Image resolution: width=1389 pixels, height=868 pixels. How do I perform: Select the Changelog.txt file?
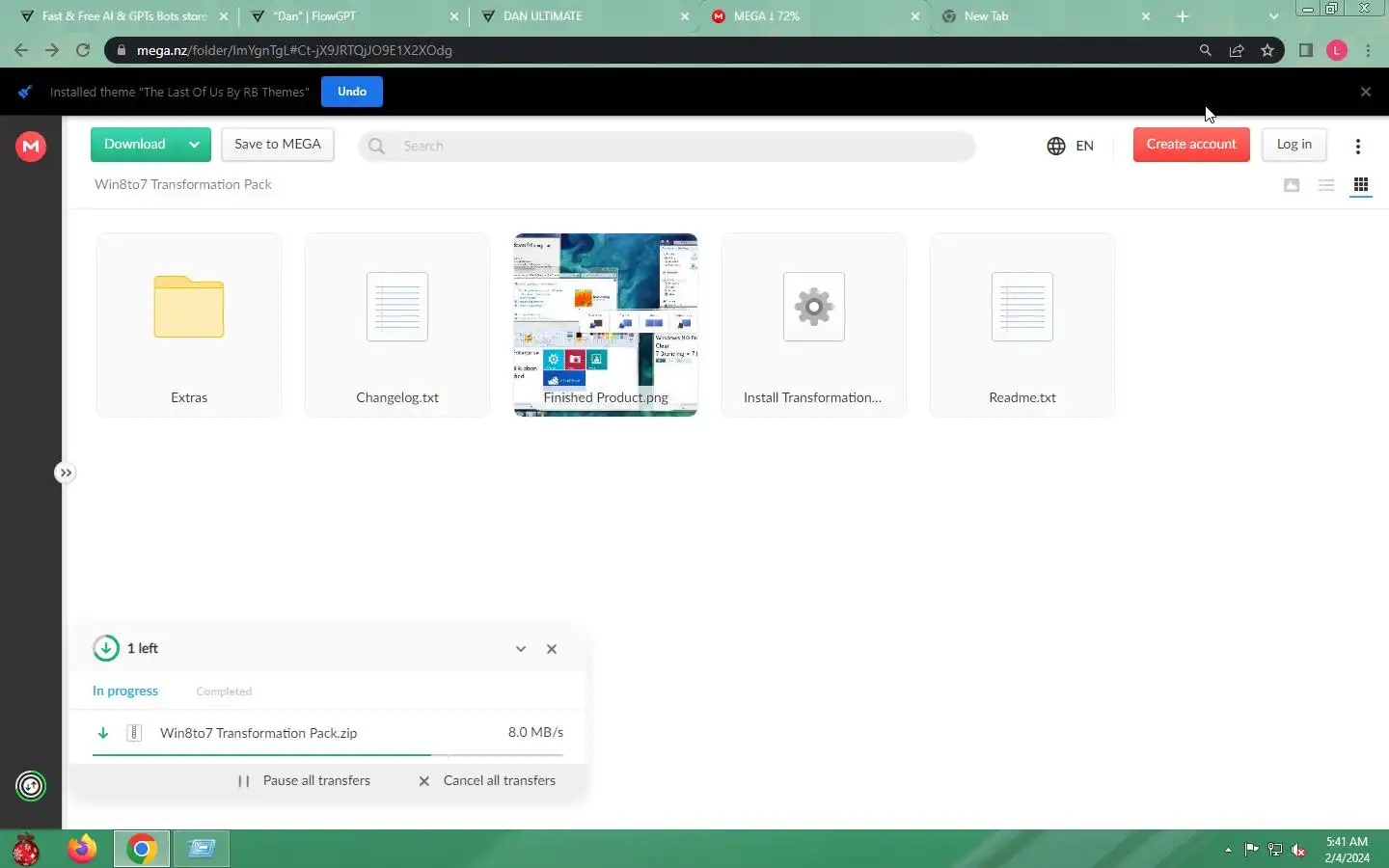click(x=397, y=325)
